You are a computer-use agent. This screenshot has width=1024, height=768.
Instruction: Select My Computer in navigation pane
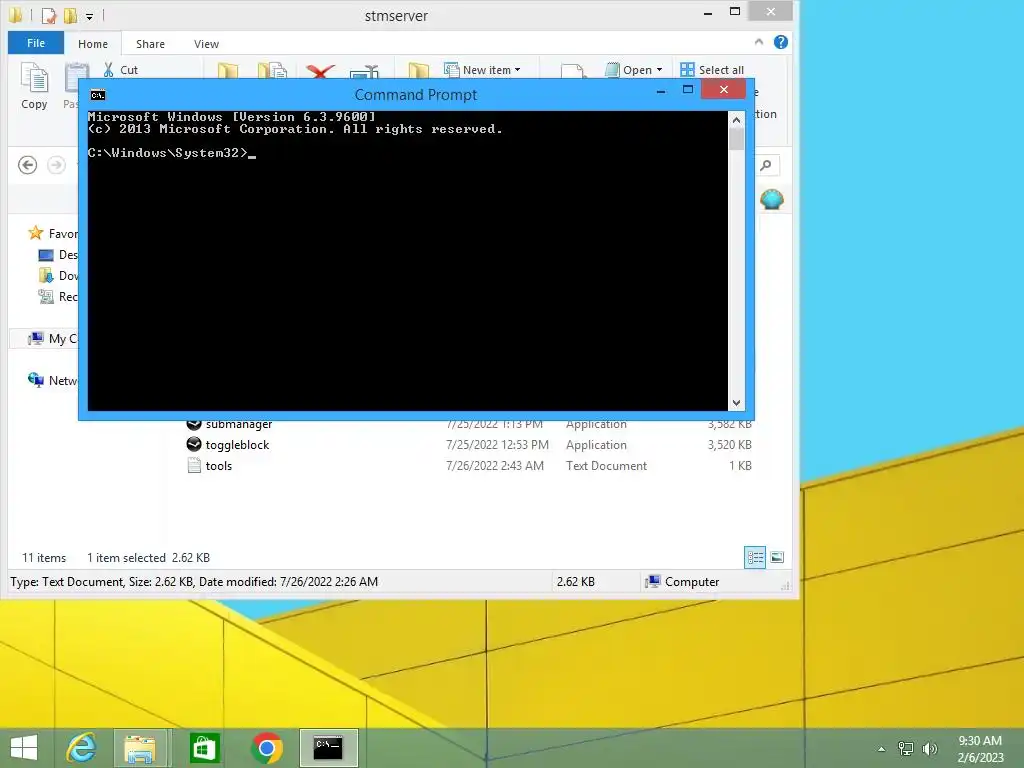click(x=52, y=338)
